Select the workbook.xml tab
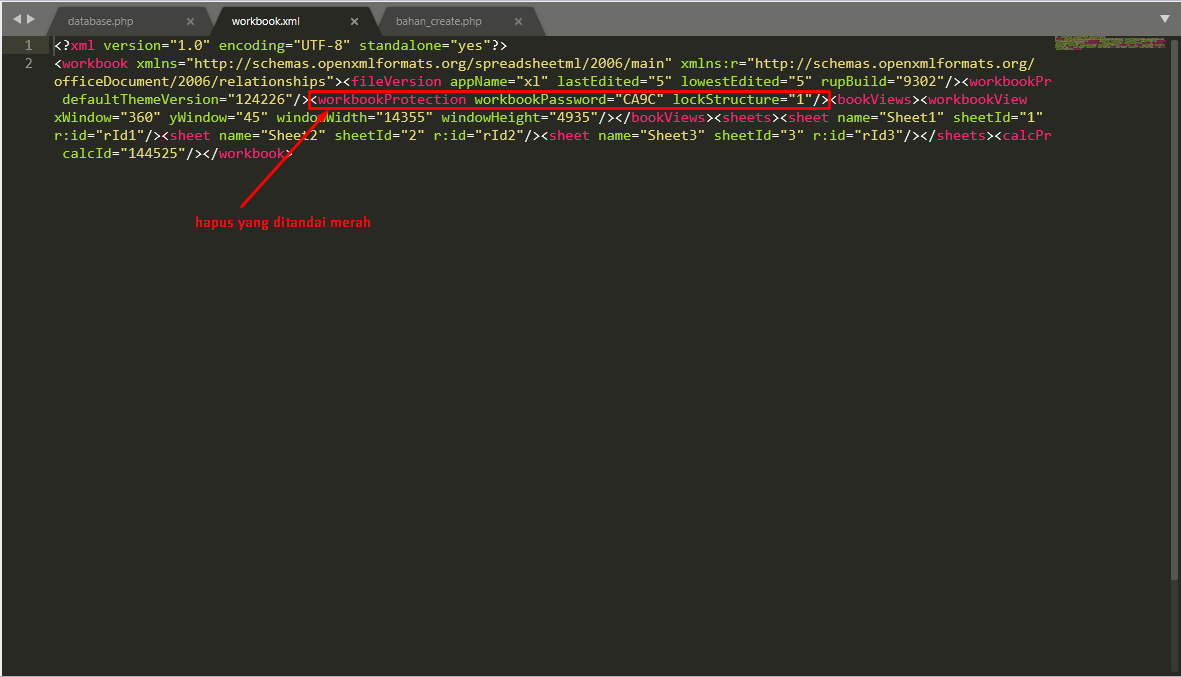Image resolution: width=1181 pixels, height=677 pixels. point(265,21)
